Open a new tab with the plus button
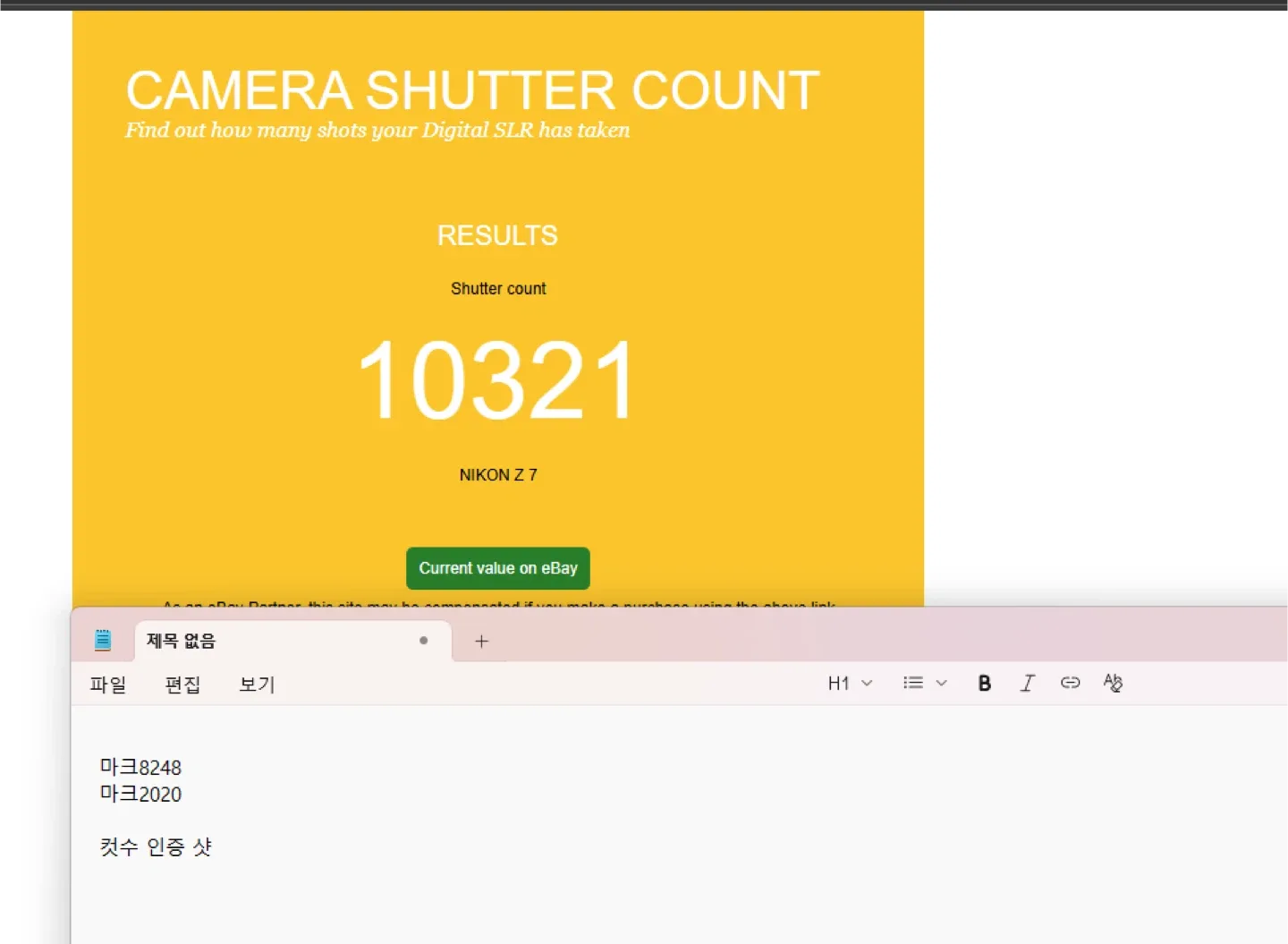Viewport: 1288px width, 944px height. click(481, 641)
